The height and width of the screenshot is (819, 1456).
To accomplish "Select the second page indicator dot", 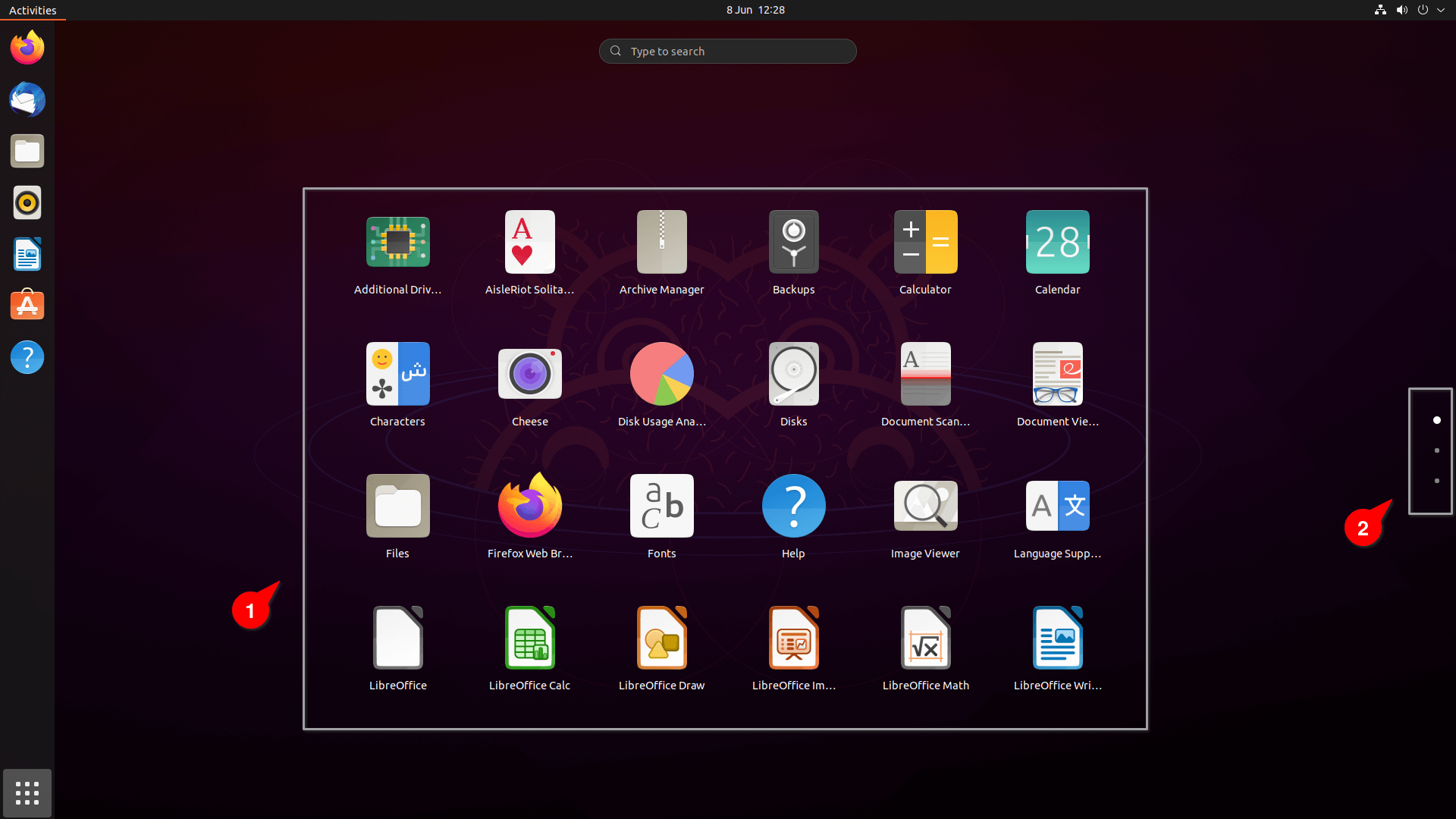I will (x=1436, y=450).
